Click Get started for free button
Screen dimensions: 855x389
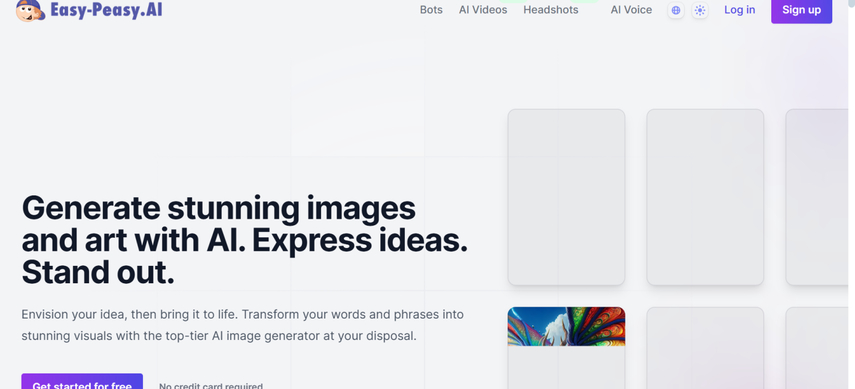[82, 381]
